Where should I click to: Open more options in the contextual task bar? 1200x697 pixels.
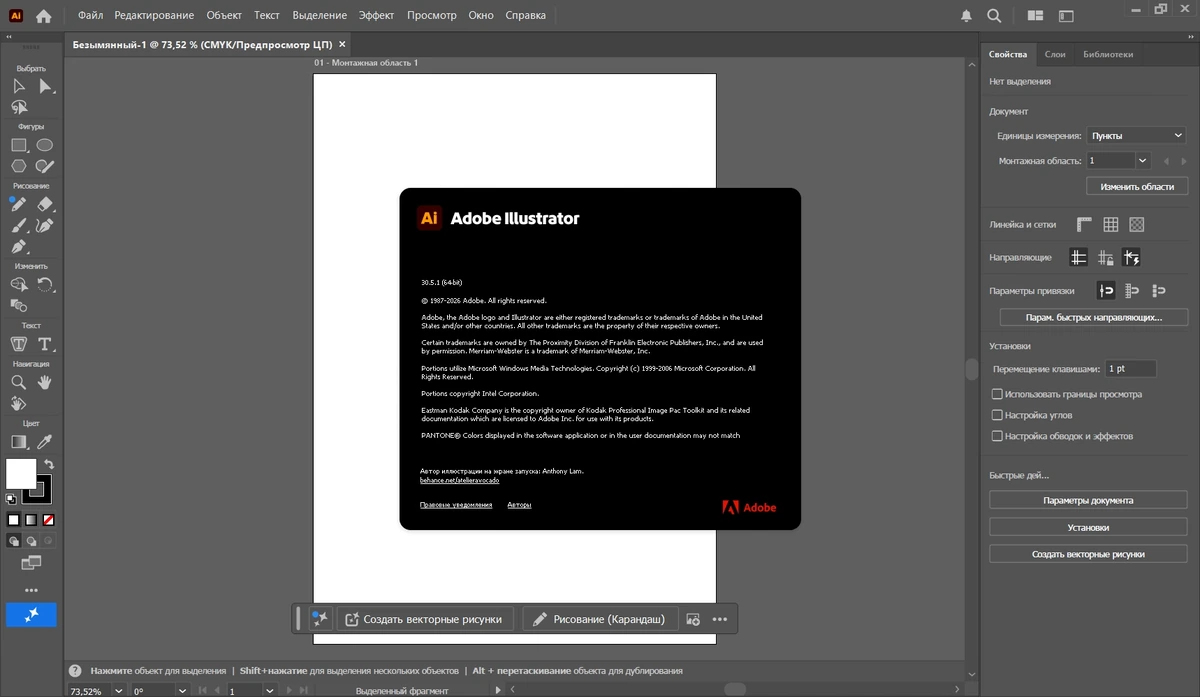click(x=720, y=619)
